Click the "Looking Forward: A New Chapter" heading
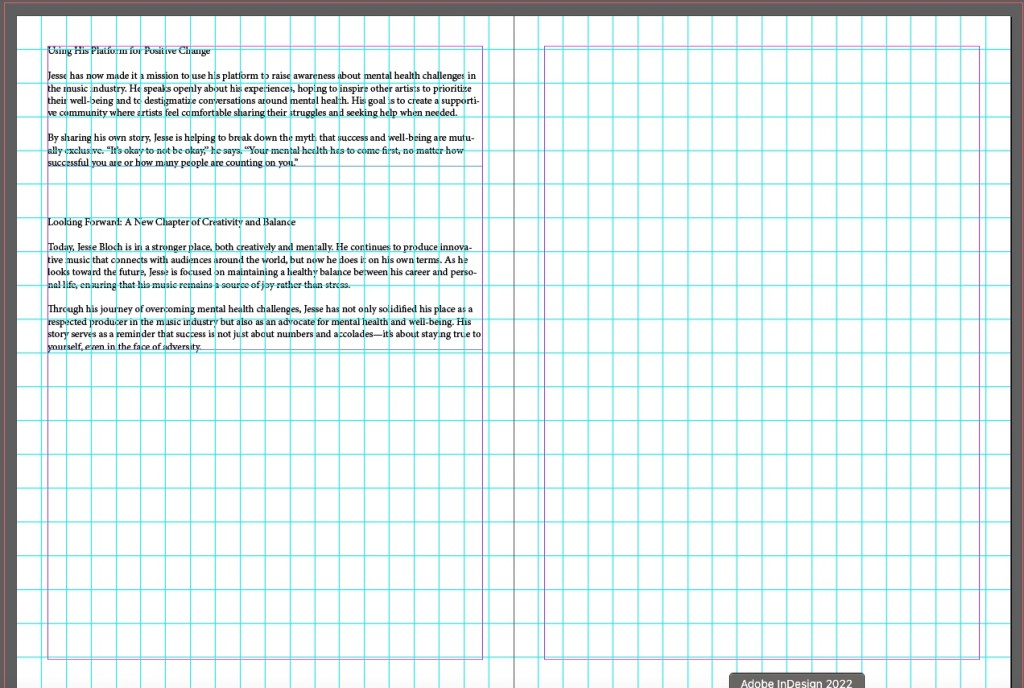Screen dimensions: 1024x688 coord(171,222)
